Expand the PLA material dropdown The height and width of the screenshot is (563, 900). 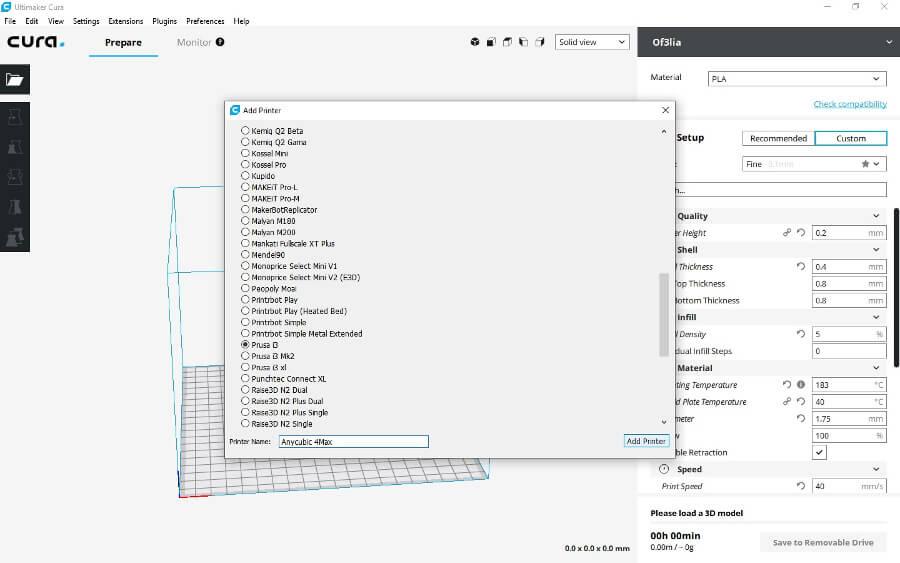pos(796,79)
